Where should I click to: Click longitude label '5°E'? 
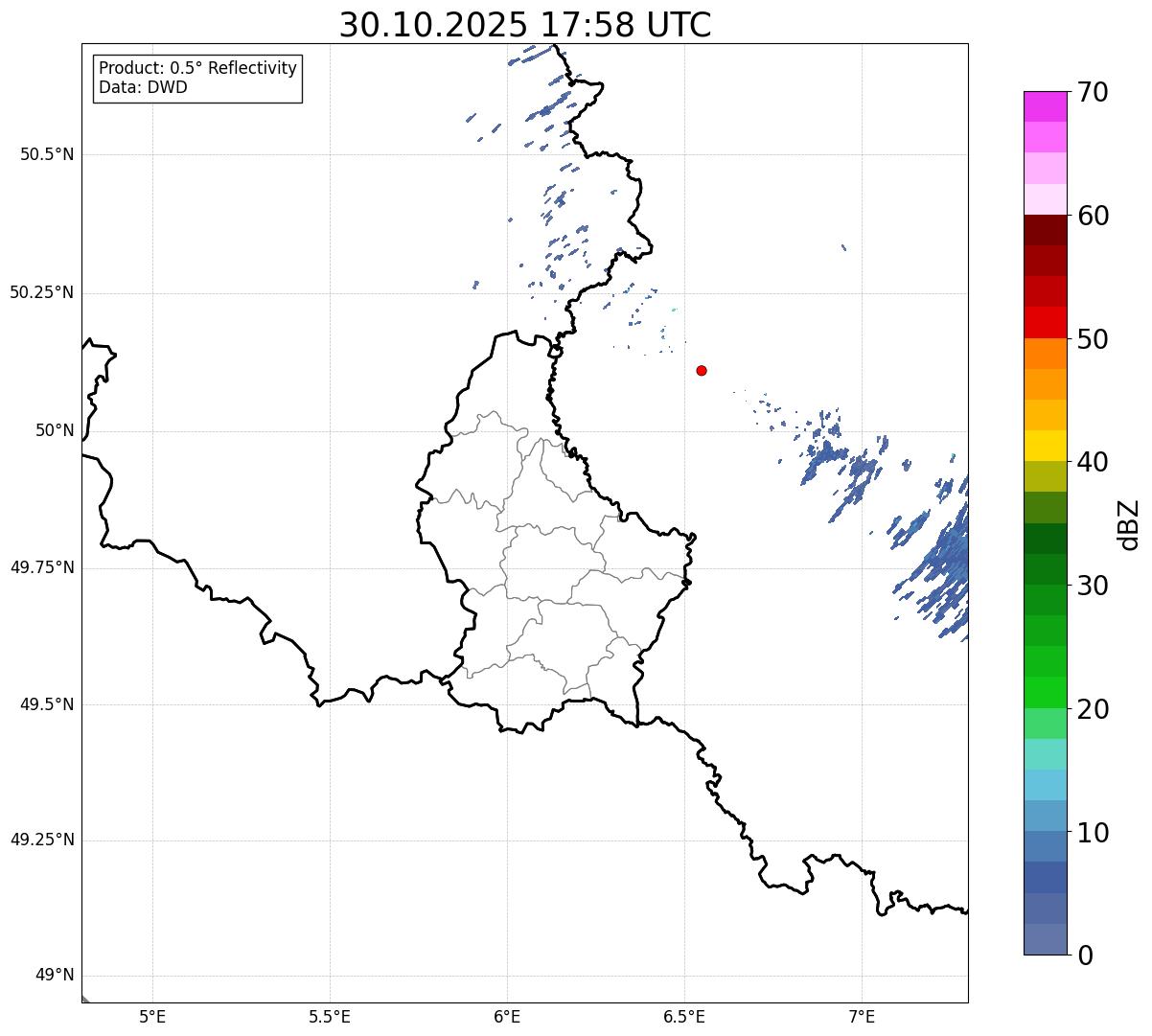(152, 1016)
